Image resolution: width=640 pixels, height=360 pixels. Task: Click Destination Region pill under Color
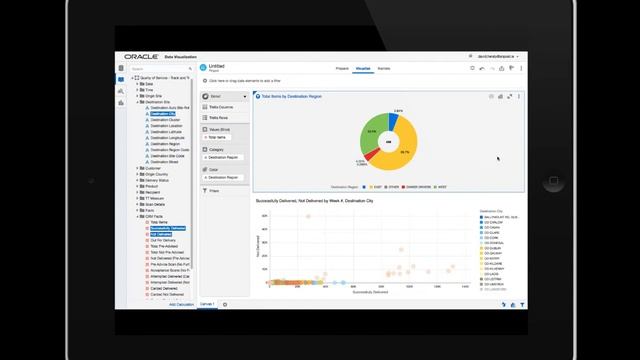coord(223,178)
